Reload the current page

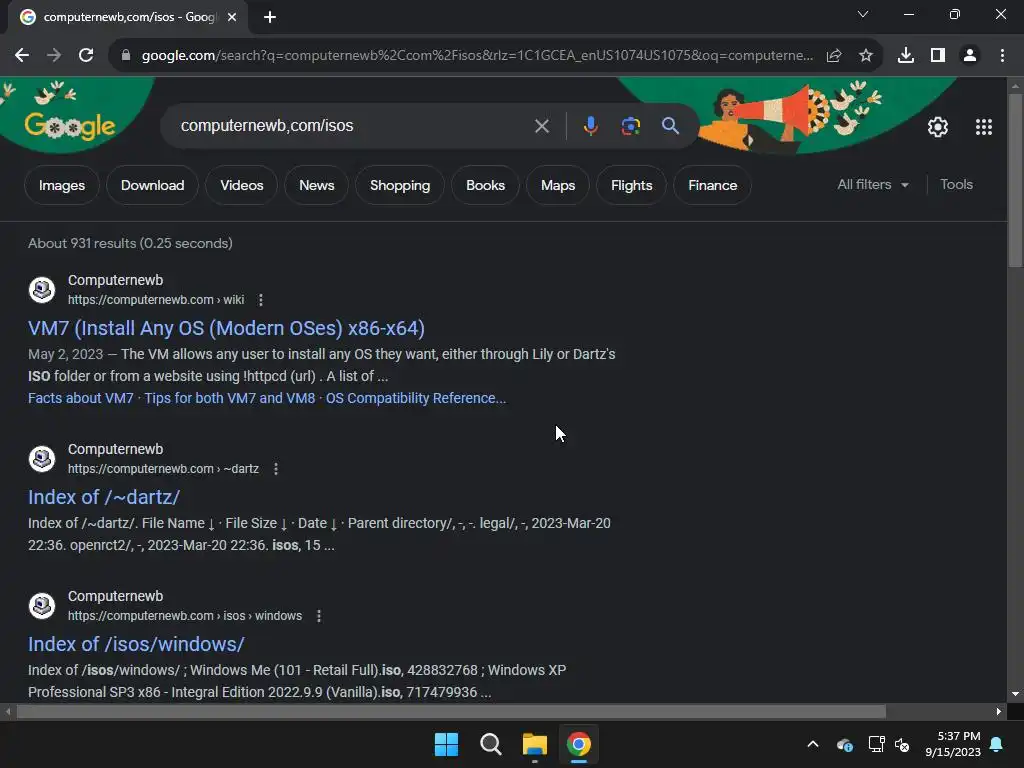coord(86,56)
